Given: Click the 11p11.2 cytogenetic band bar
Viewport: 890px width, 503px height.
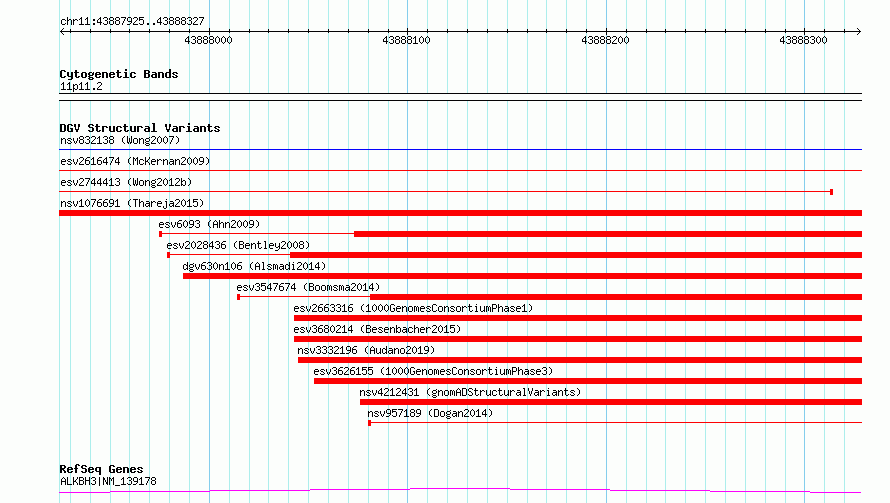Looking at the screenshot, I should point(460,97).
